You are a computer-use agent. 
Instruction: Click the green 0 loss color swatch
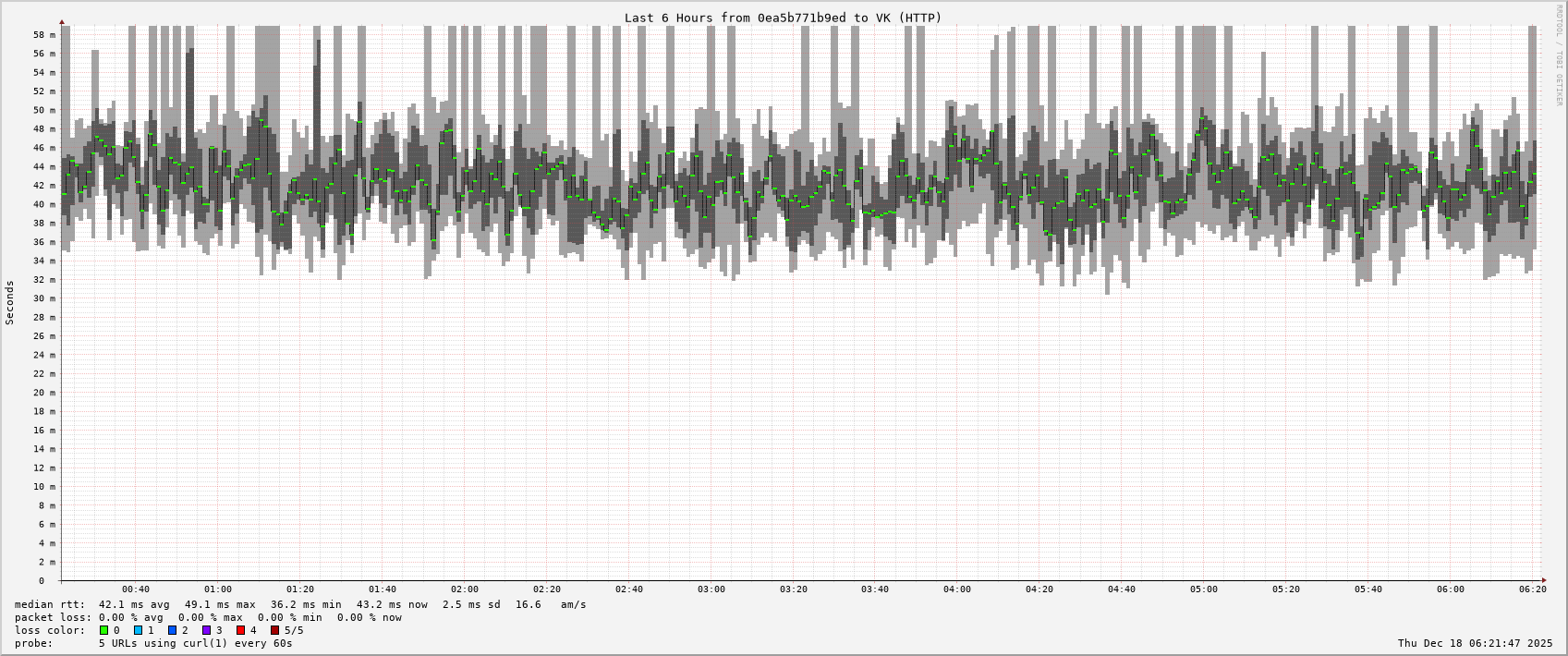(x=104, y=630)
